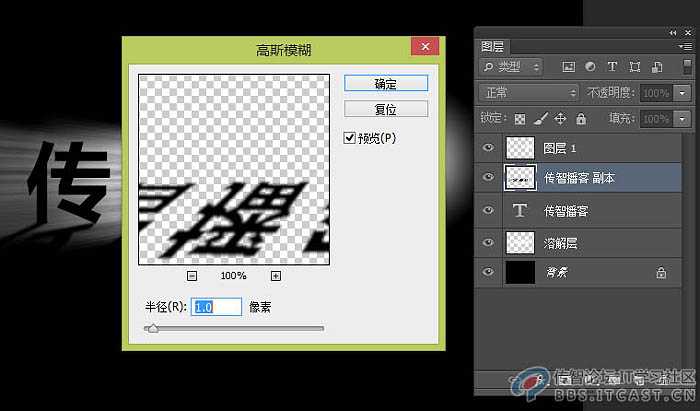Image resolution: width=700 pixels, height=411 pixels.
Task: Hide the 溶解层 layer
Action: coord(488,241)
